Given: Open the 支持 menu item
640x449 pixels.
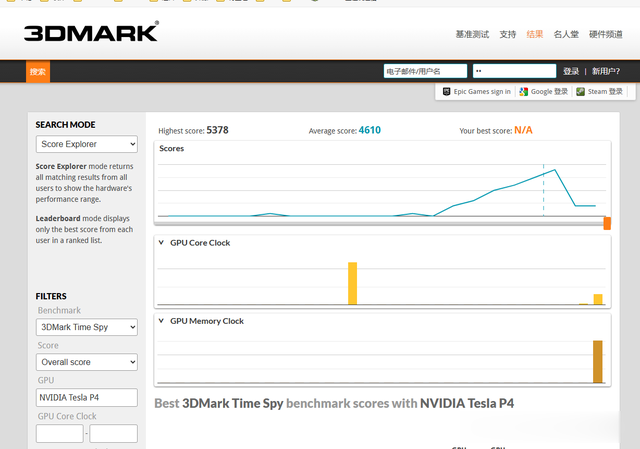Looking at the screenshot, I should [508, 34].
